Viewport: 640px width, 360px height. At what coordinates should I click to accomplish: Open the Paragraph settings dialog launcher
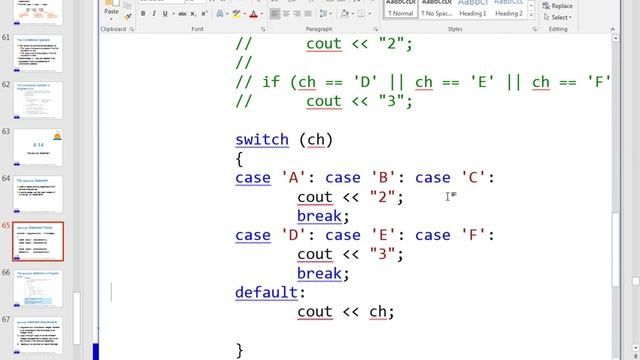point(376,29)
